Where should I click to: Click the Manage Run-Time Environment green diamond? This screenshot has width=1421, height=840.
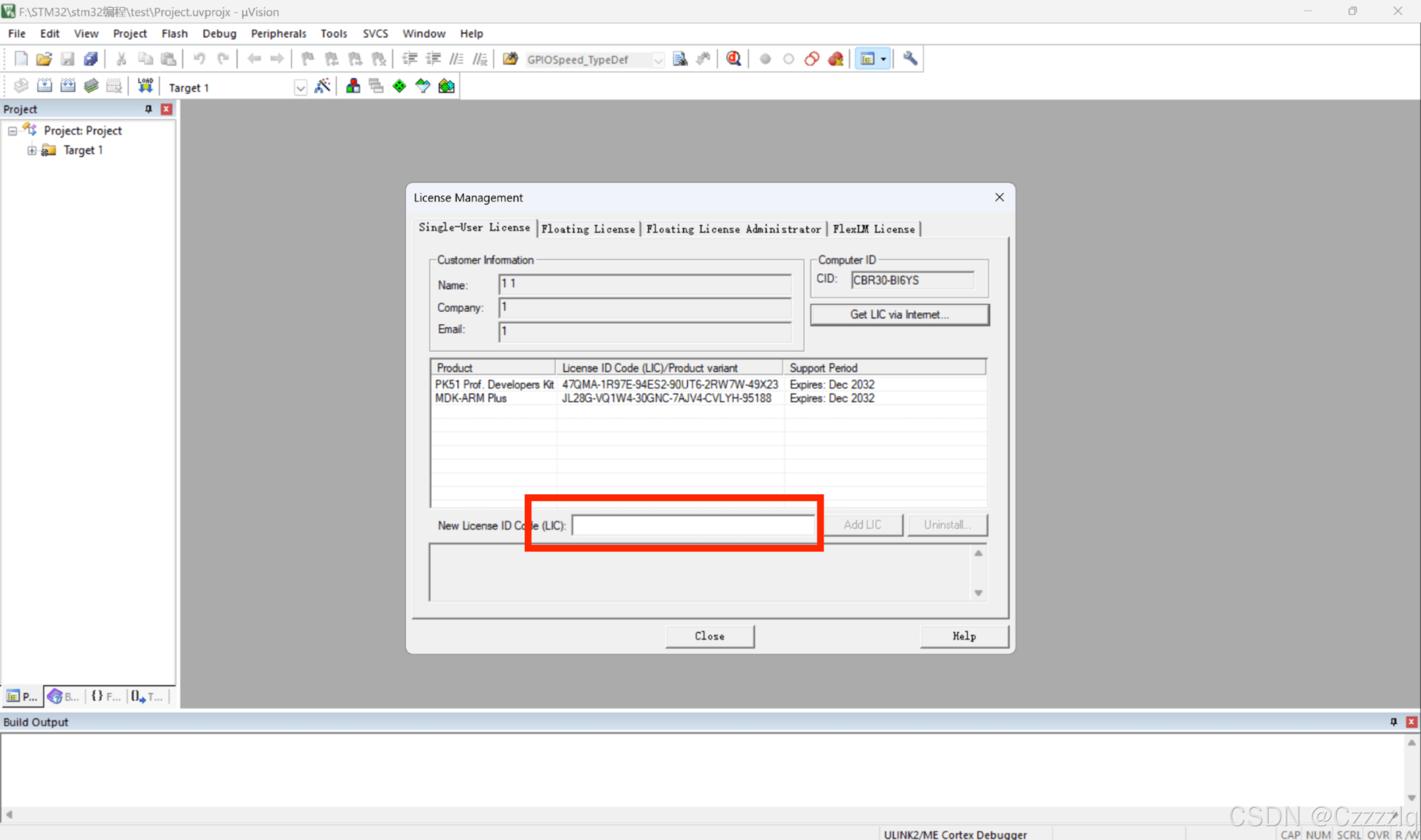click(399, 86)
